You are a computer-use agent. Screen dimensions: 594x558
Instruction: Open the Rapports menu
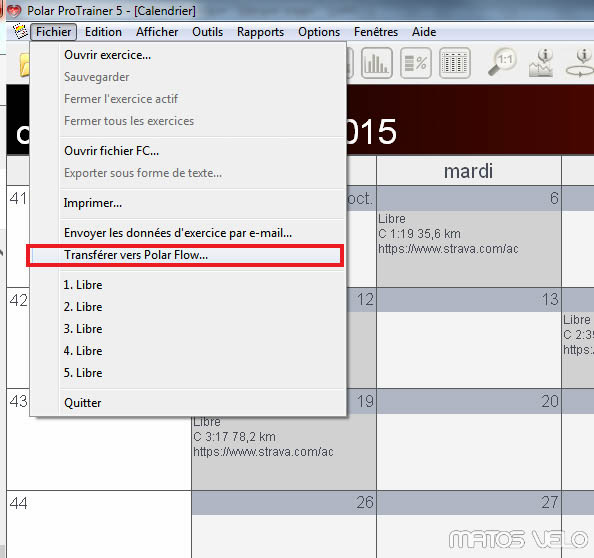tap(260, 32)
